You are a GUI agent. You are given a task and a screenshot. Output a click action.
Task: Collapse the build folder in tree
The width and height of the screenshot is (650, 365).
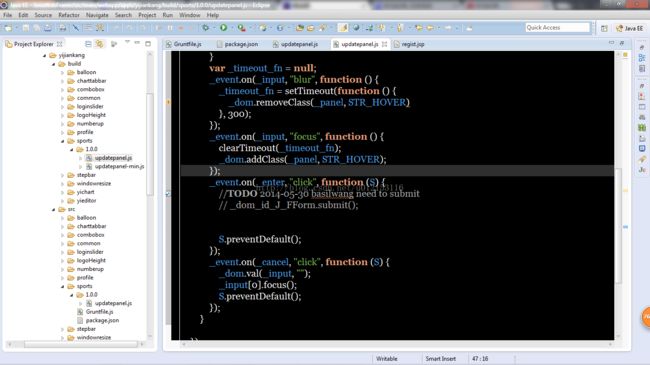[x=53, y=64]
